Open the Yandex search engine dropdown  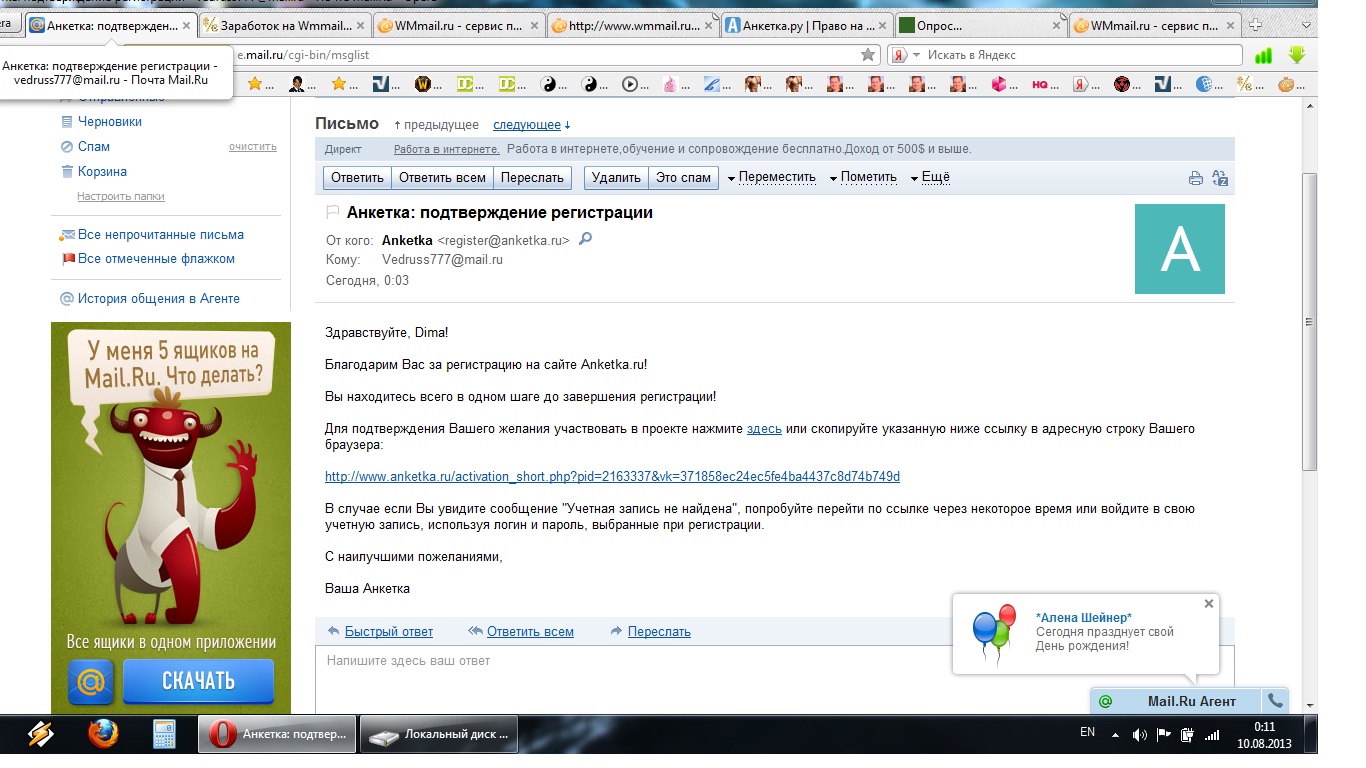coord(906,55)
